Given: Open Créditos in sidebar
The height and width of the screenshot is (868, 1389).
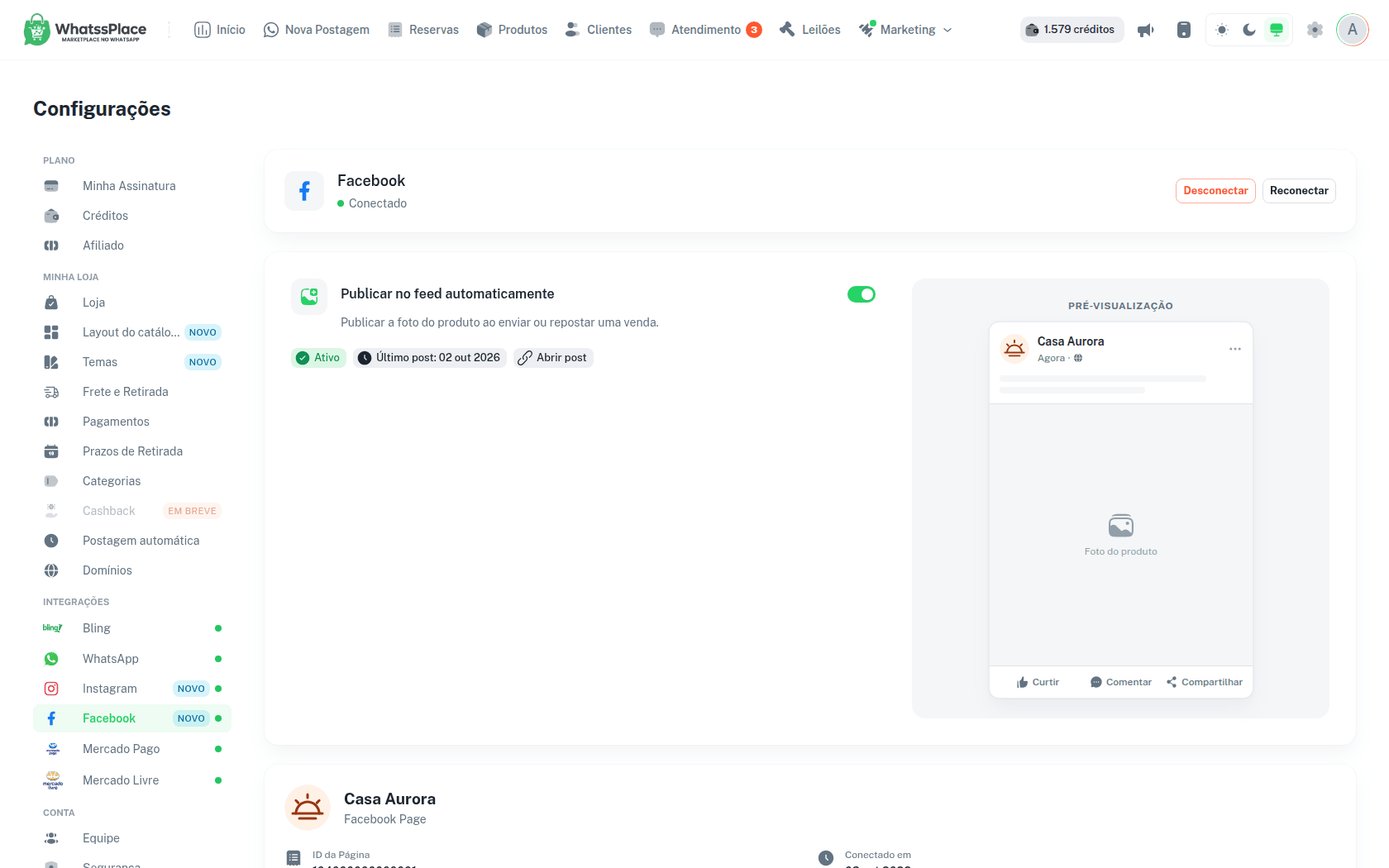Looking at the screenshot, I should click(132, 216).
